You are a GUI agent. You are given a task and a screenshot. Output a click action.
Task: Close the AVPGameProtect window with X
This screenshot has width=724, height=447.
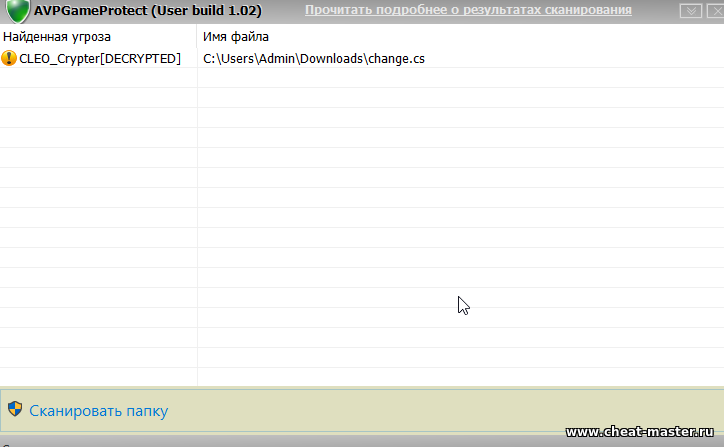712,10
